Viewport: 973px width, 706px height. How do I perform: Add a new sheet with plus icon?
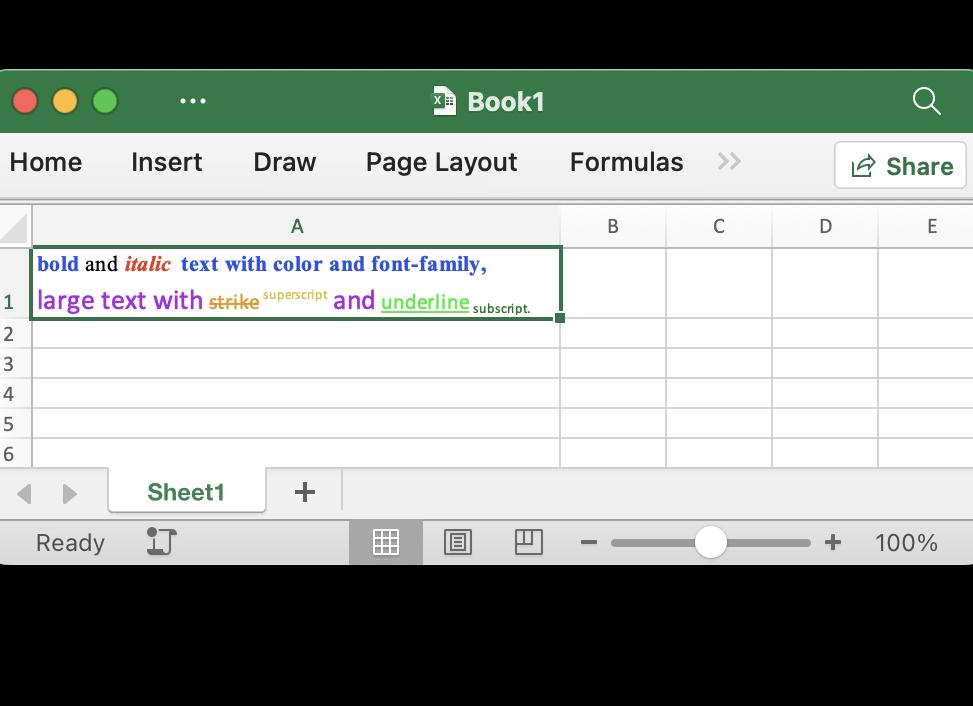[x=305, y=492]
